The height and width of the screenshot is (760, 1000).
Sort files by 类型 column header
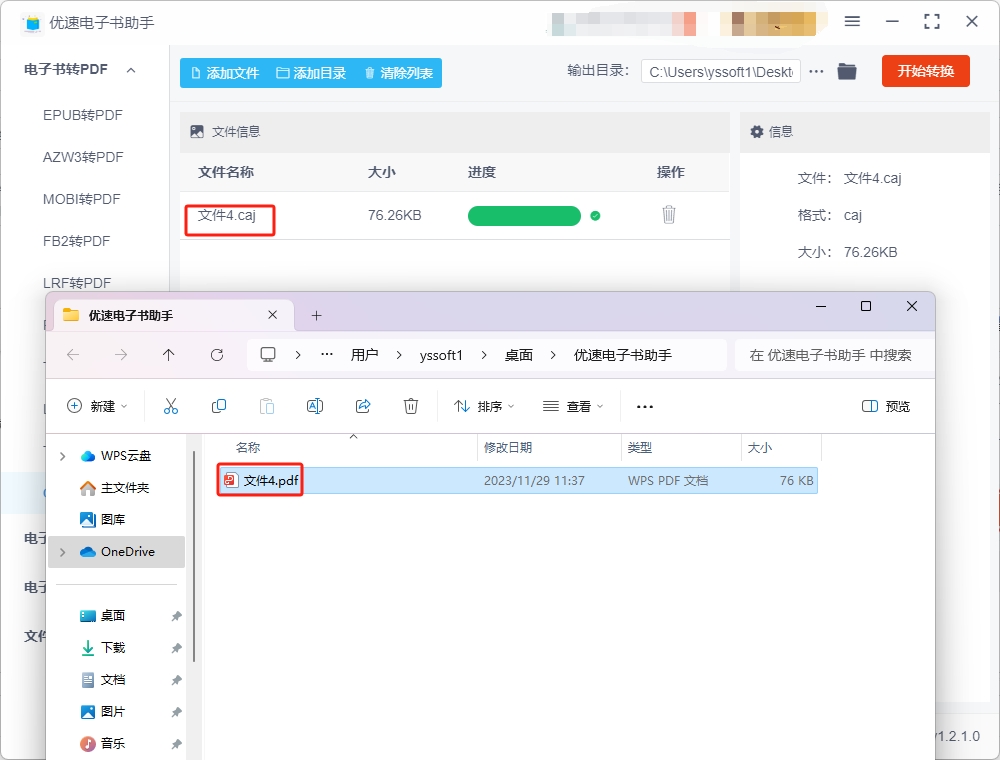tap(640, 448)
